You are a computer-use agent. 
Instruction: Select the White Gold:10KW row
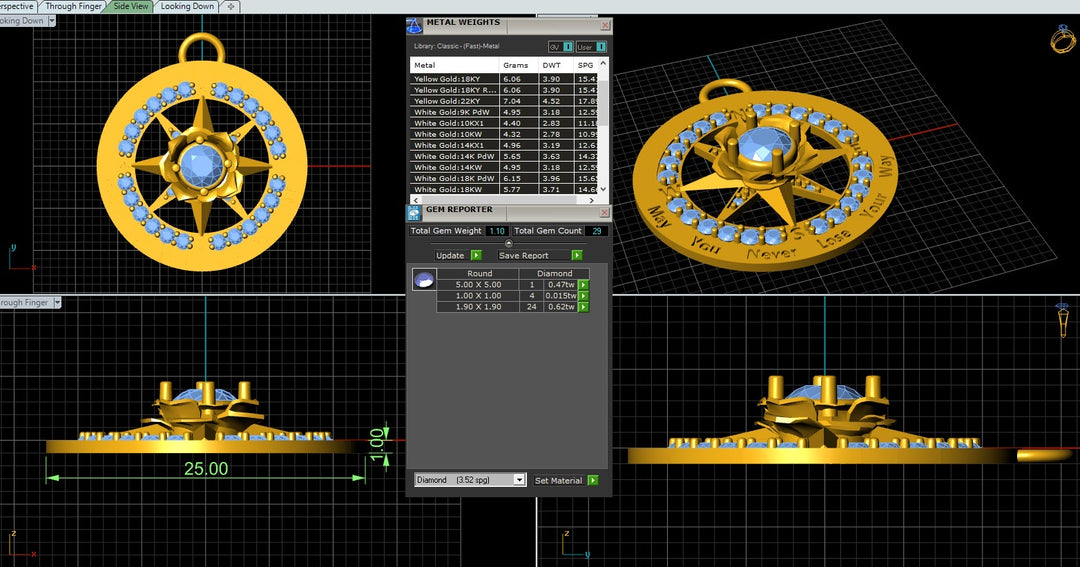[504, 134]
